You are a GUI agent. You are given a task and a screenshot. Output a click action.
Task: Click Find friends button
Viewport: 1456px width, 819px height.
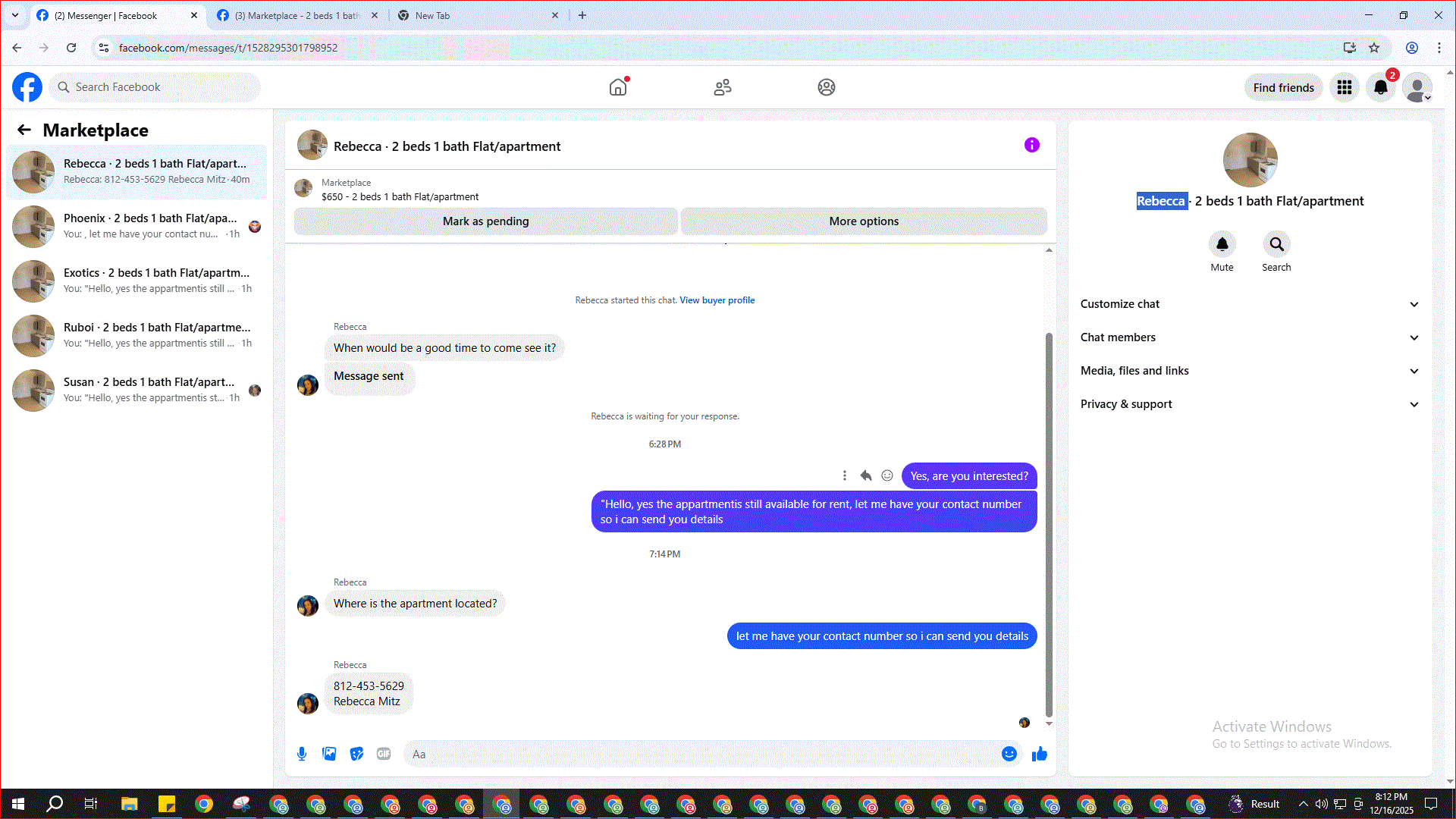click(x=1283, y=88)
